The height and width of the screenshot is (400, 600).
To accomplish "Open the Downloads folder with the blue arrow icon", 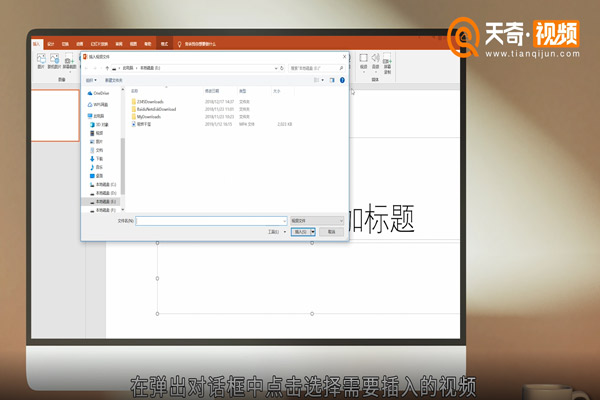I will [96, 158].
